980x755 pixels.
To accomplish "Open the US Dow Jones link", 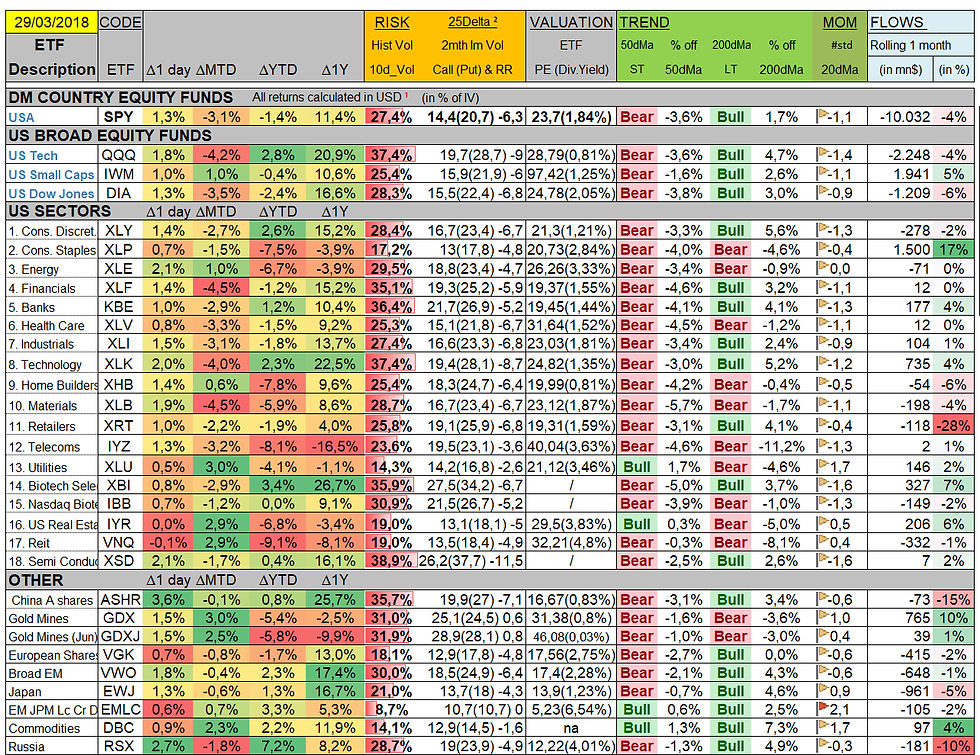I will click(51, 194).
